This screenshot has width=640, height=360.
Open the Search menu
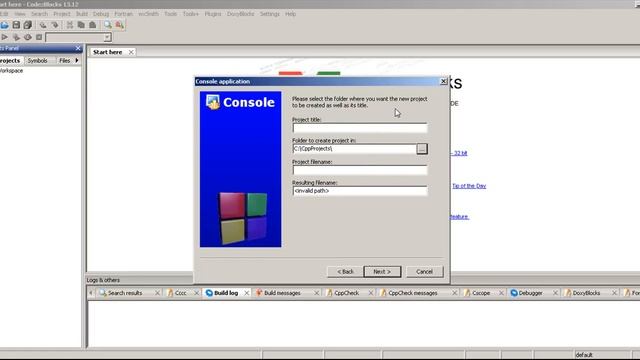tap(40, 14)
